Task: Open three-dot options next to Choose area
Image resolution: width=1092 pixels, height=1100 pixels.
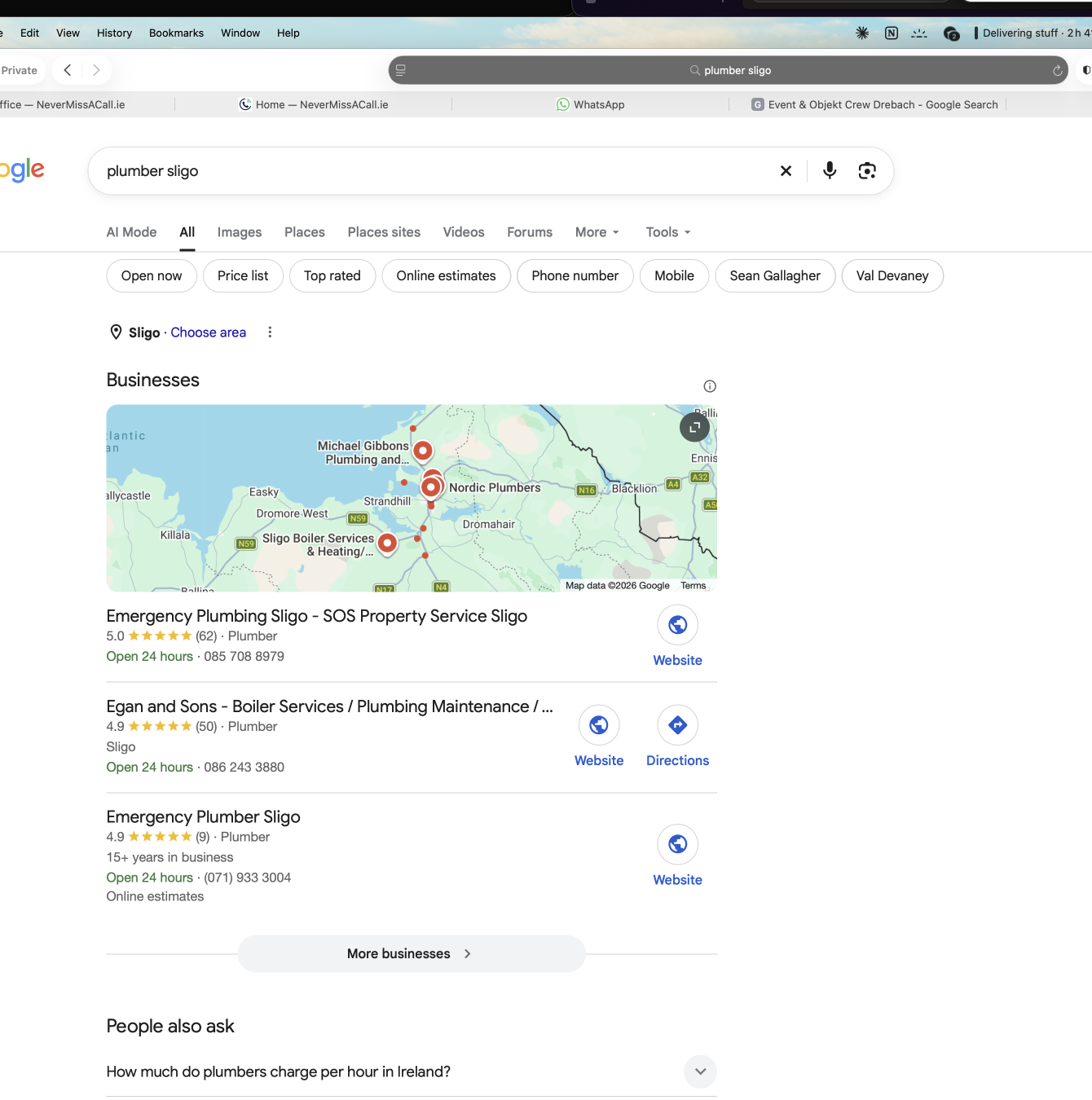Action: click(270, 332)
